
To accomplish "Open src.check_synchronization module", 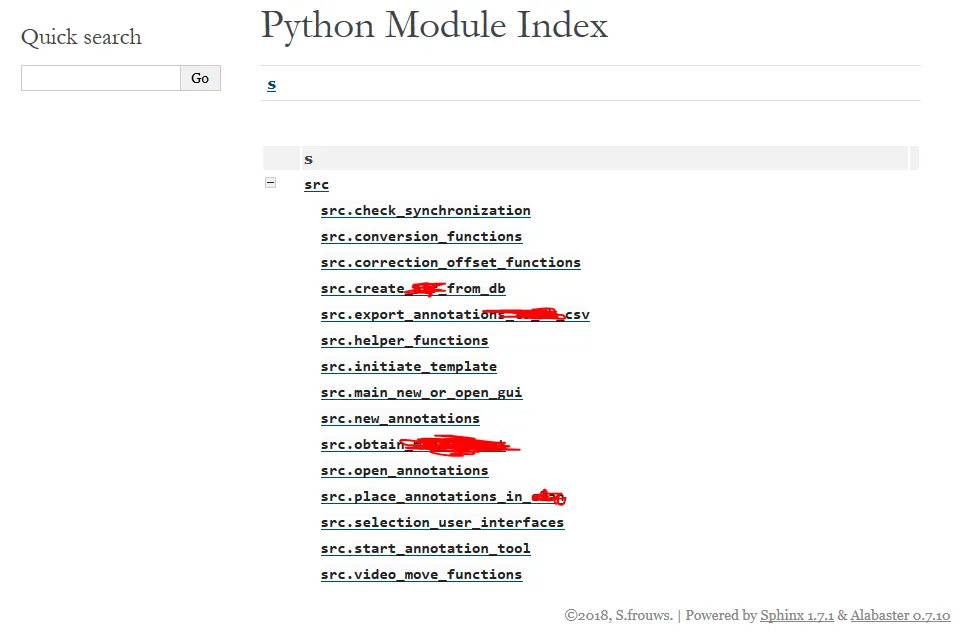I will point(425,211).
